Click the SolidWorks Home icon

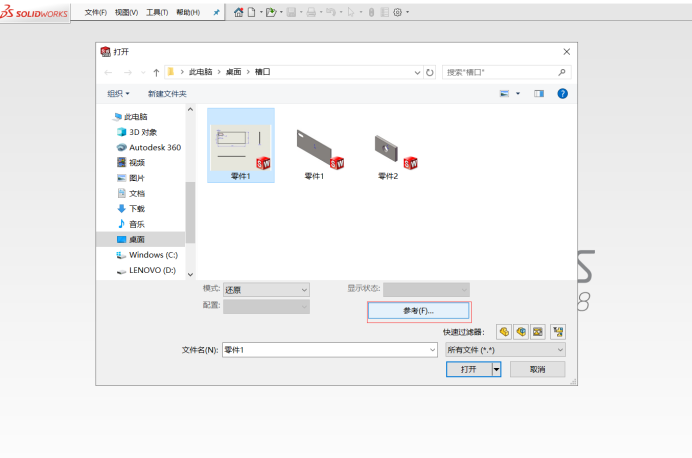pyautogui.click(x=238, y=12)
